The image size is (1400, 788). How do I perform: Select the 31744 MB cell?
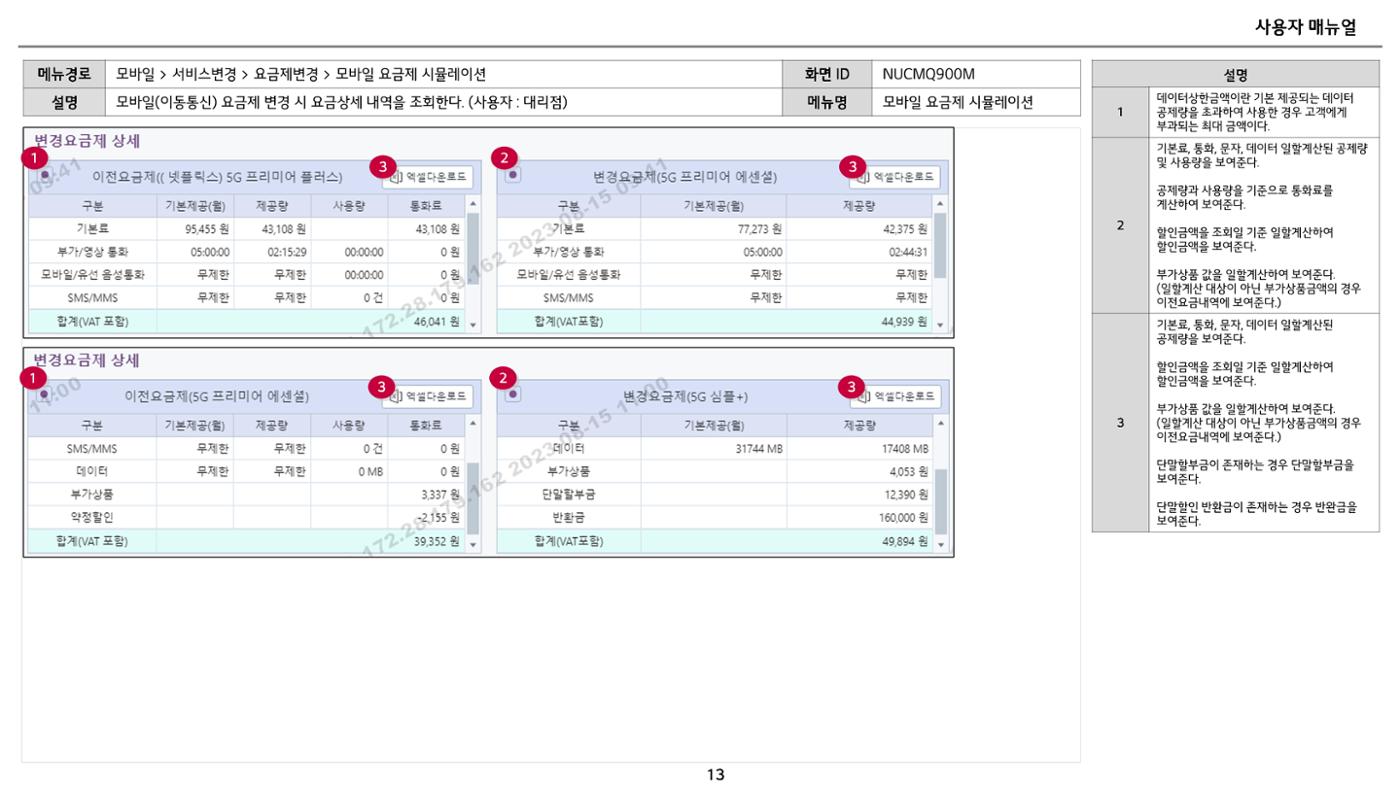point(713,449)
